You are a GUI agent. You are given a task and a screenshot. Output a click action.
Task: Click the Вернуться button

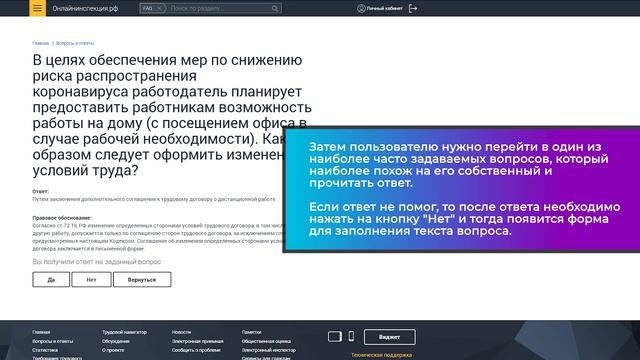point(142,280)
